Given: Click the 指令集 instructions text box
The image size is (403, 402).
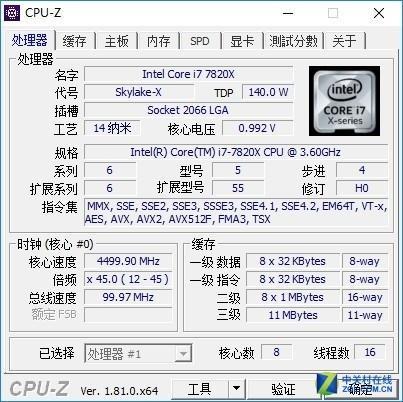Looking at the screenshot, I should pyautogui.click(x=236, y=212).
